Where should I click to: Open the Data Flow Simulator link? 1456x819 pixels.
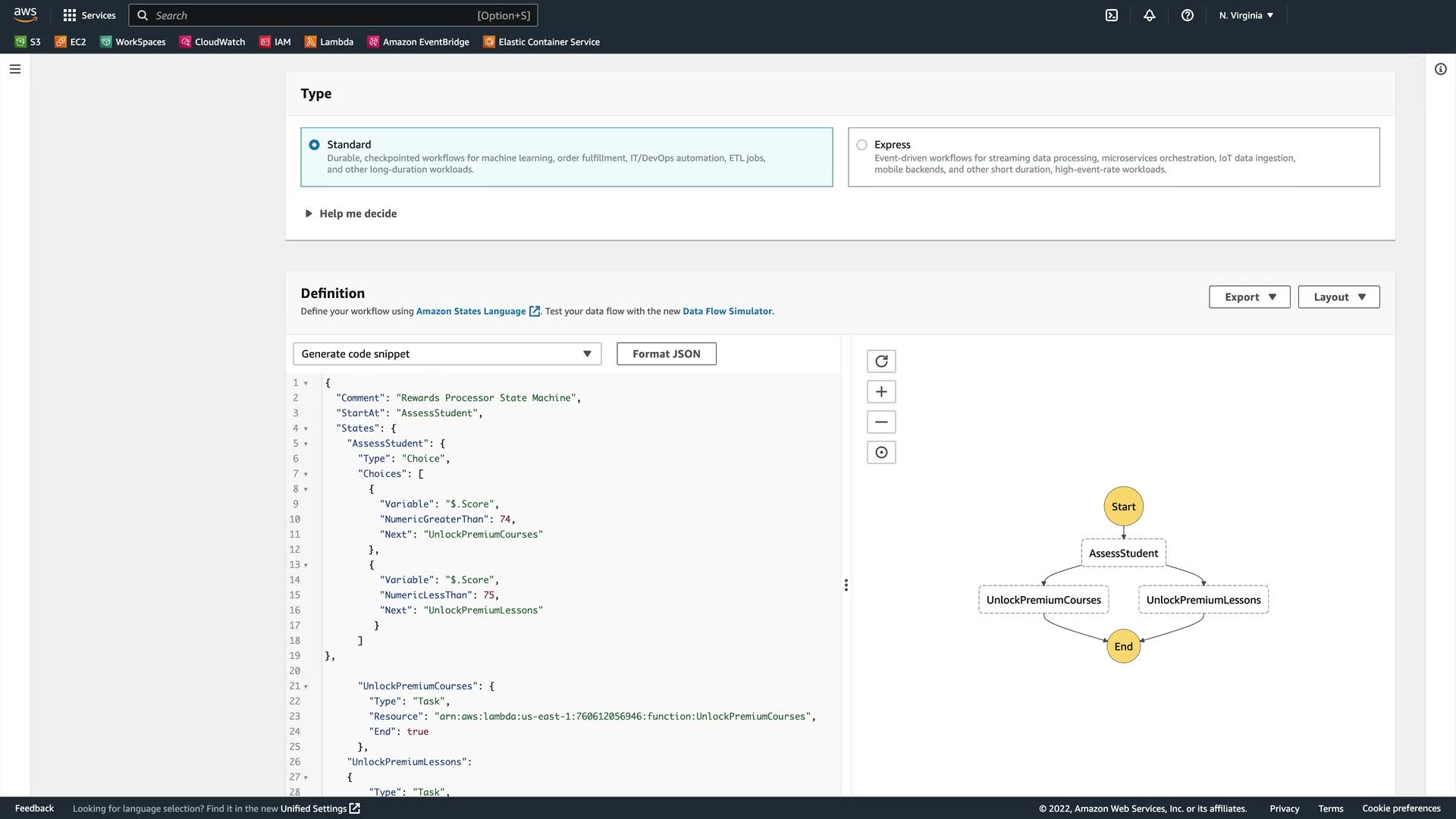pyautogui.click(x=726, y=312)
